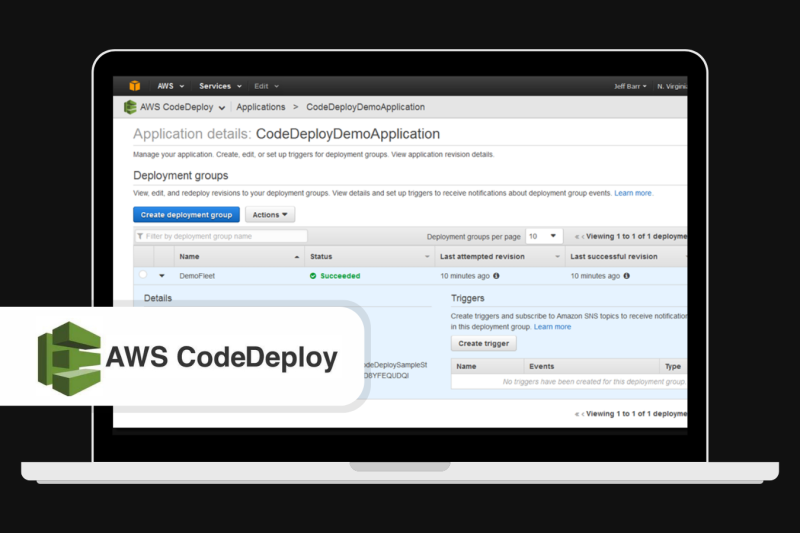Screen dimensions: 800x533
Task: Click the Details section heading
Action: coord(158,298)
